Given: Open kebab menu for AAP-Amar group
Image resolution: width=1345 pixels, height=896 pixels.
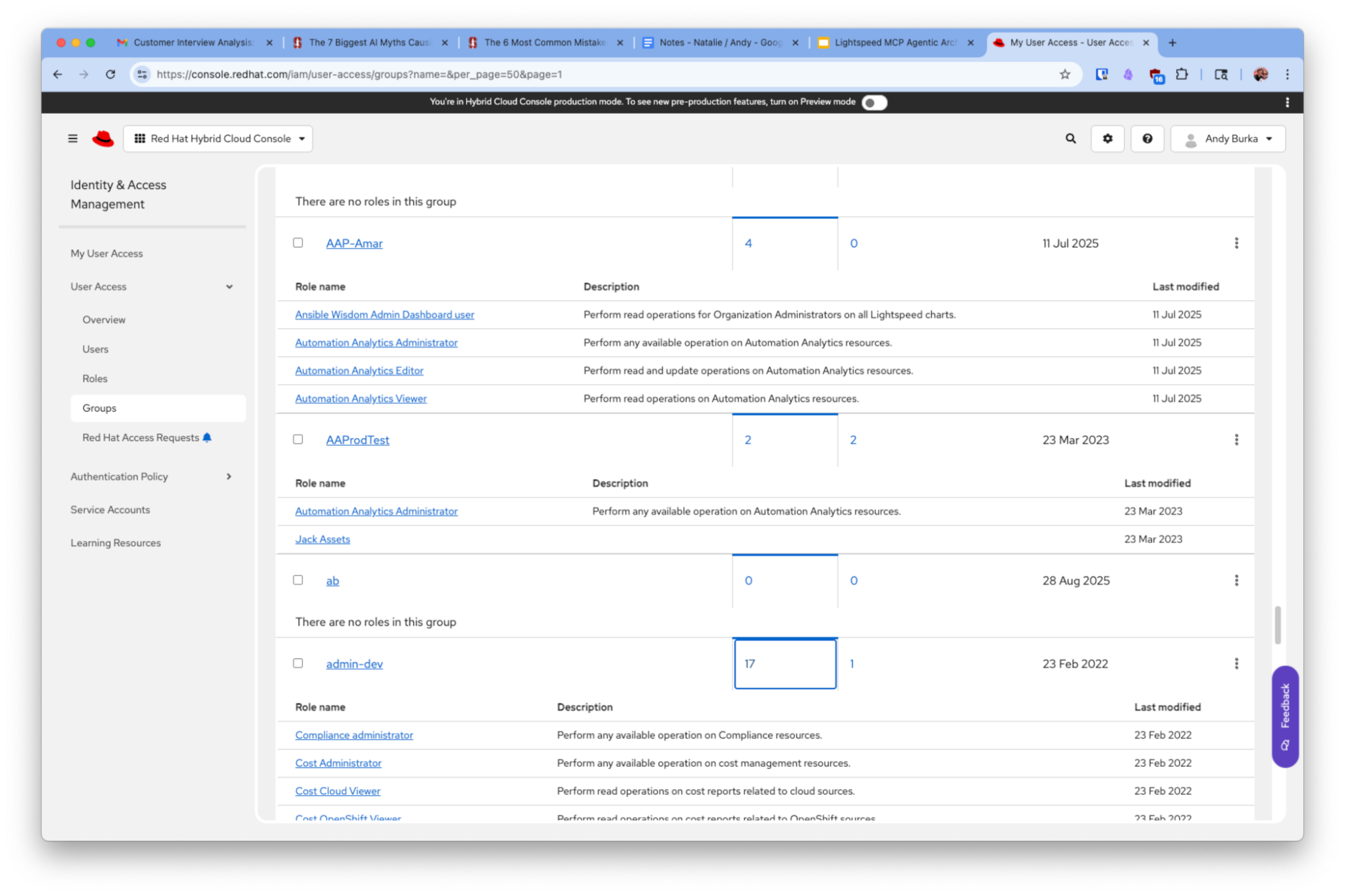Looking at the screenshot, I should point(1236,244).
